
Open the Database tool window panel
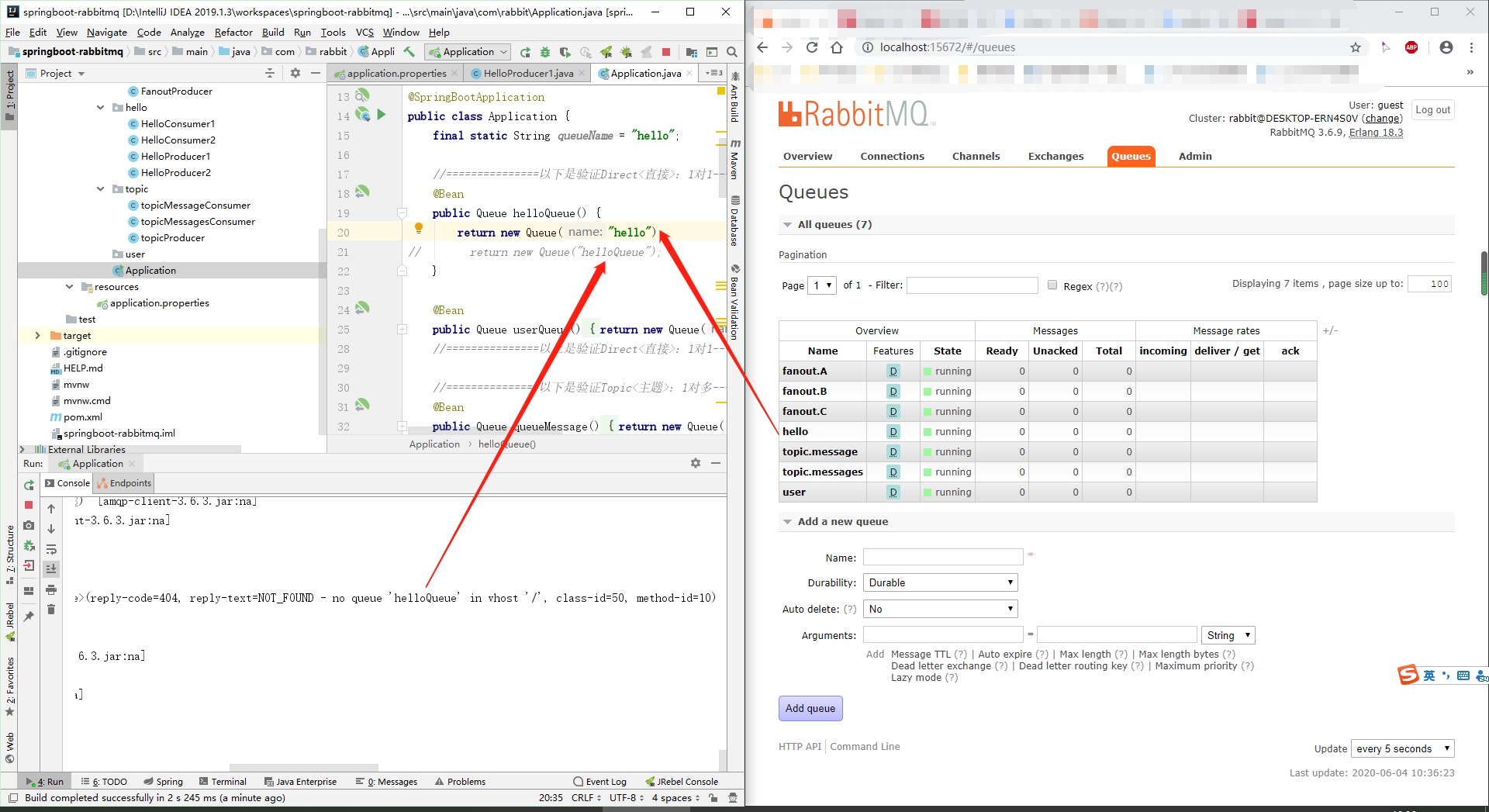(735, 221)
